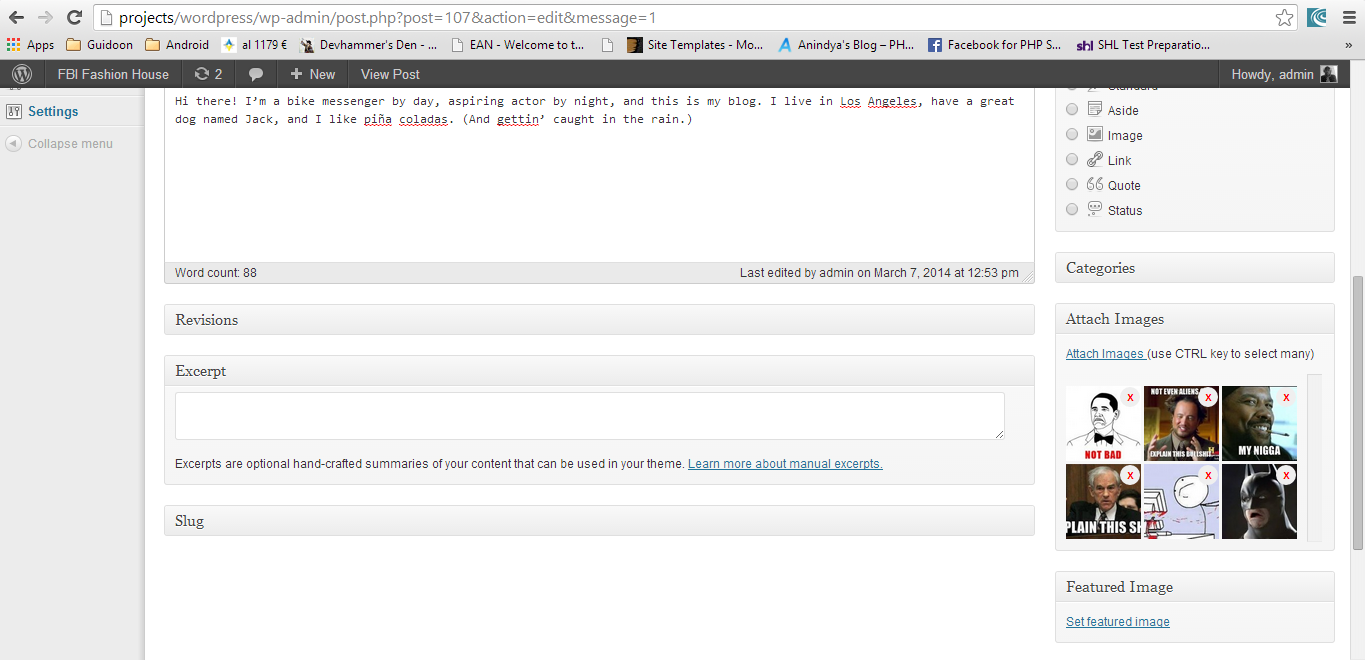Open the Anindya's Blog bookmark
Image resolution: width=1365 pixels, height=660 pixels.
coord(846,45)
